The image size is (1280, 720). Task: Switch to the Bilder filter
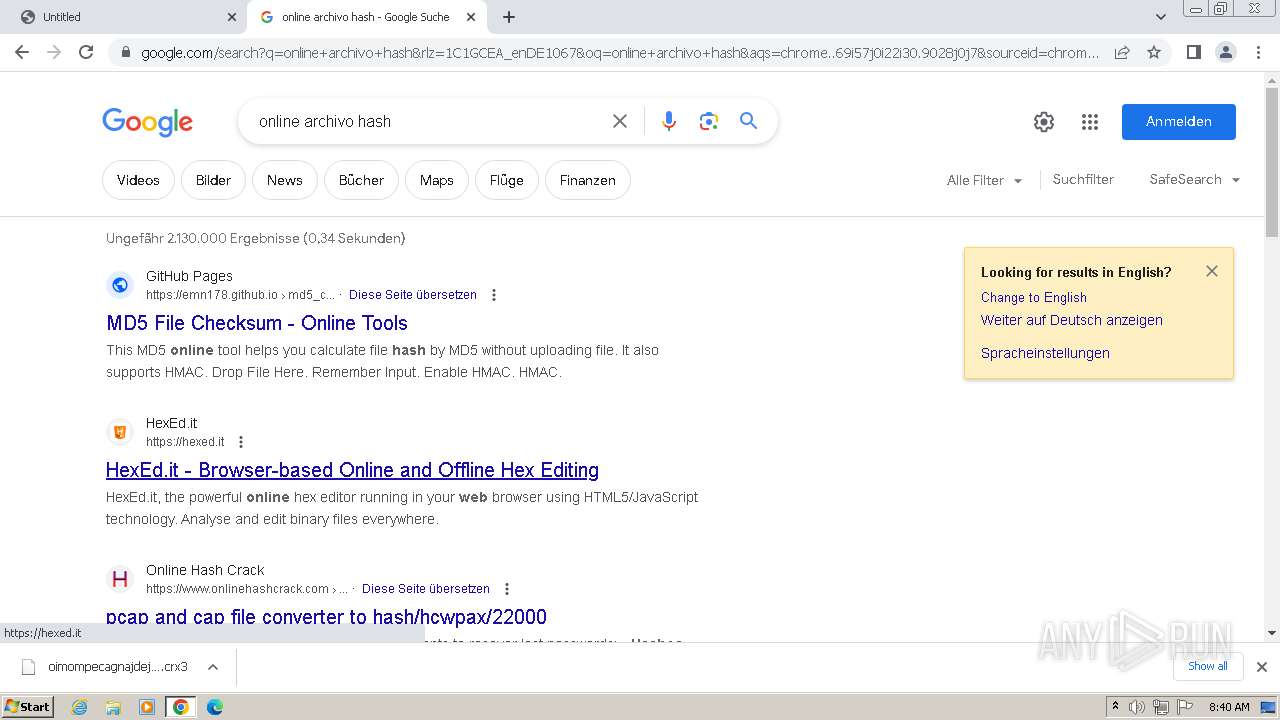click(213, 180)
